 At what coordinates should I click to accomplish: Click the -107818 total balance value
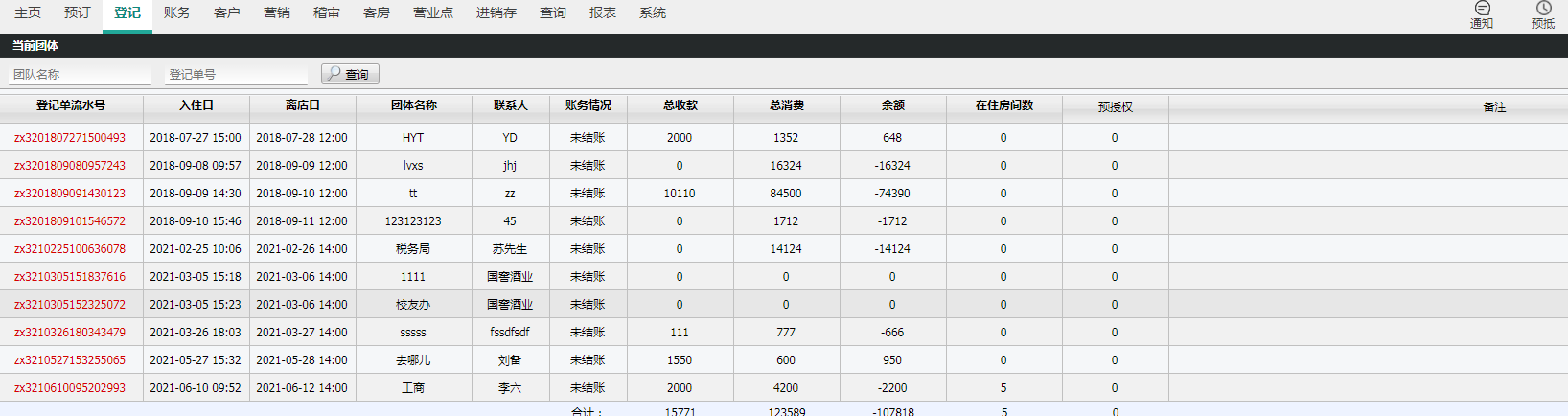coord(893,411)
